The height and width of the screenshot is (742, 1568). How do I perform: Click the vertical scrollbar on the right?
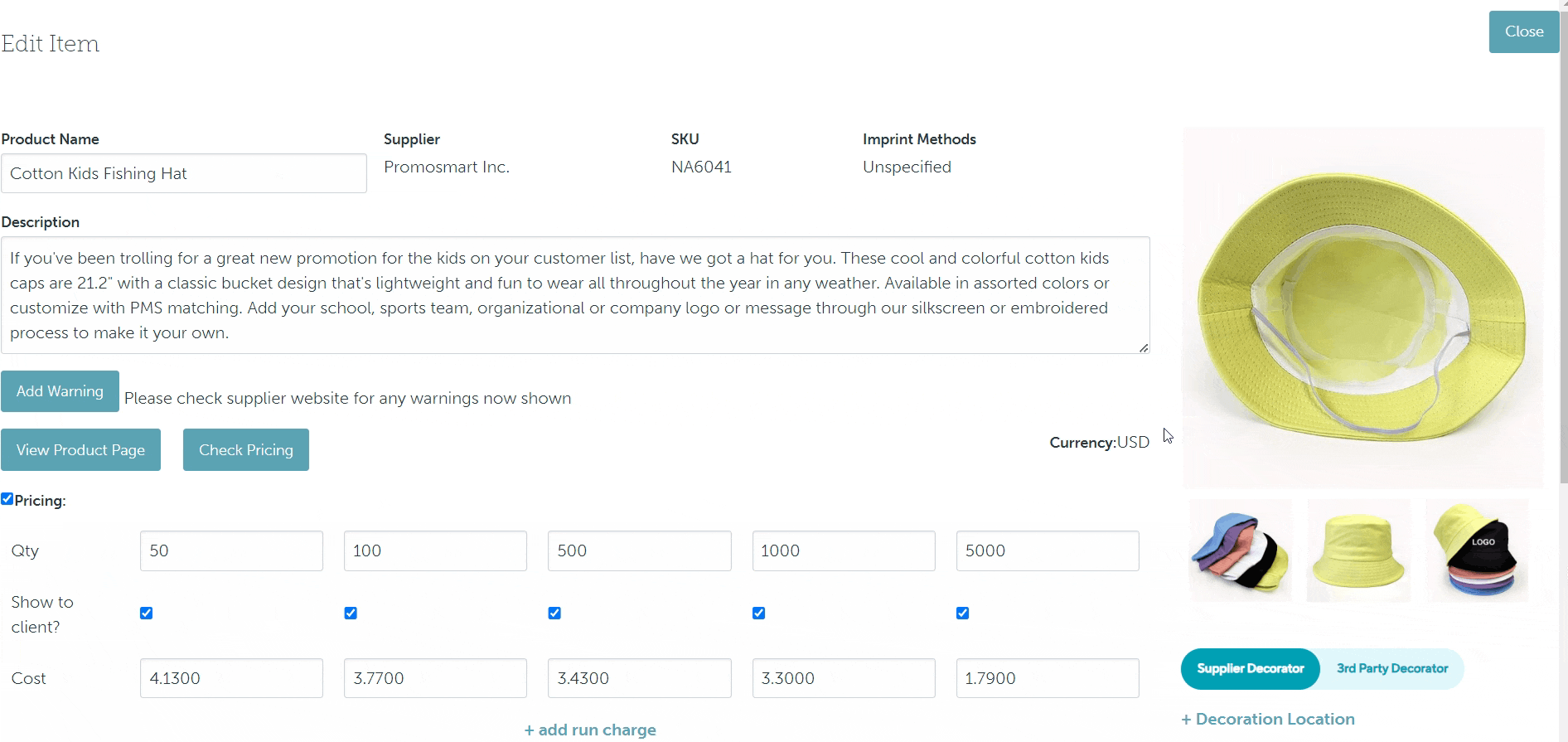click(1563, 249)
